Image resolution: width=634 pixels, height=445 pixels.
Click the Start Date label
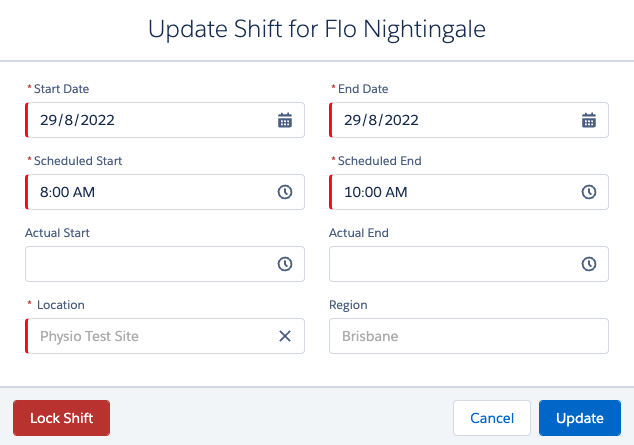tap(61, 89)
